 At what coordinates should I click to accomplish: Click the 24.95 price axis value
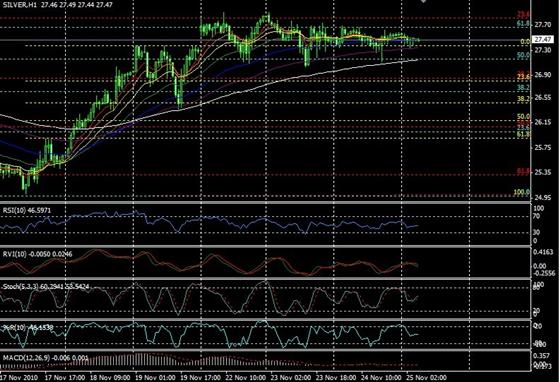(x=543, y=197)
